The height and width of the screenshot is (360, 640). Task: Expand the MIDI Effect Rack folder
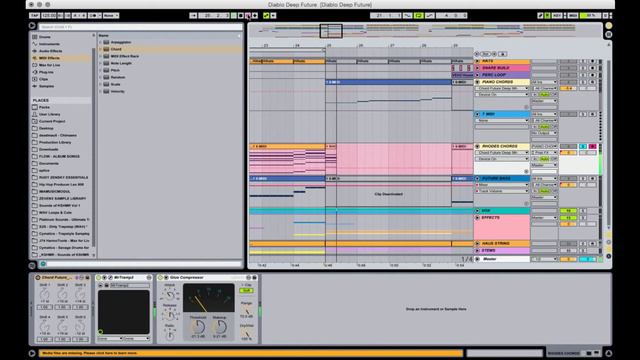(x=100, y=56)
